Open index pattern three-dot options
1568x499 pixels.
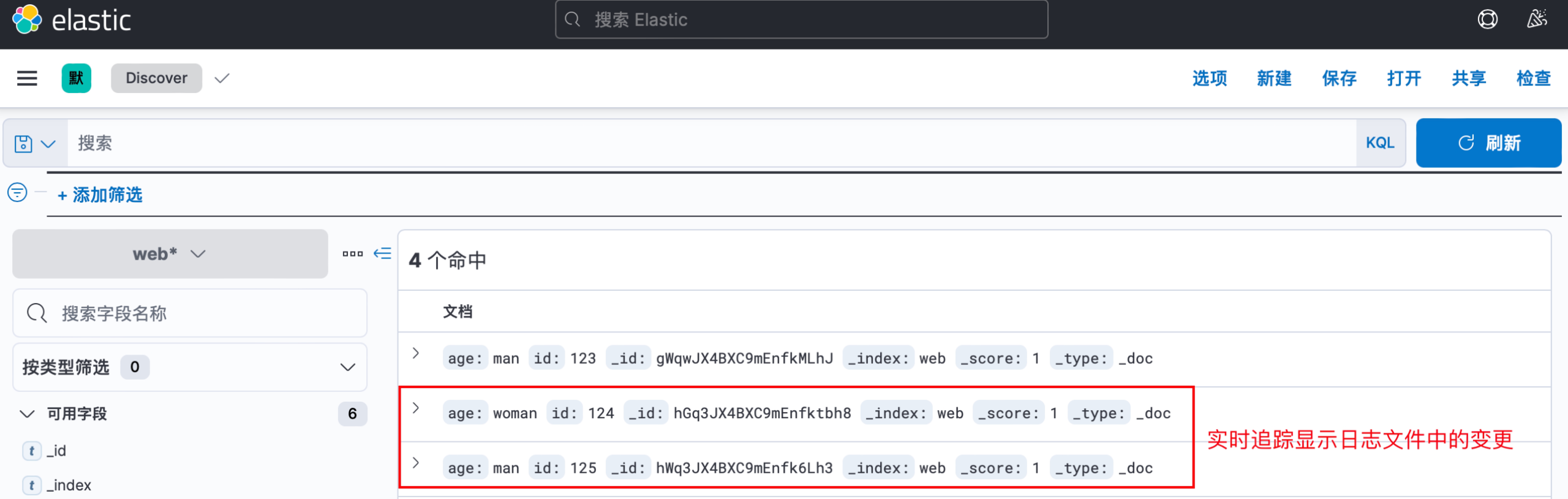tap(352, 254)
